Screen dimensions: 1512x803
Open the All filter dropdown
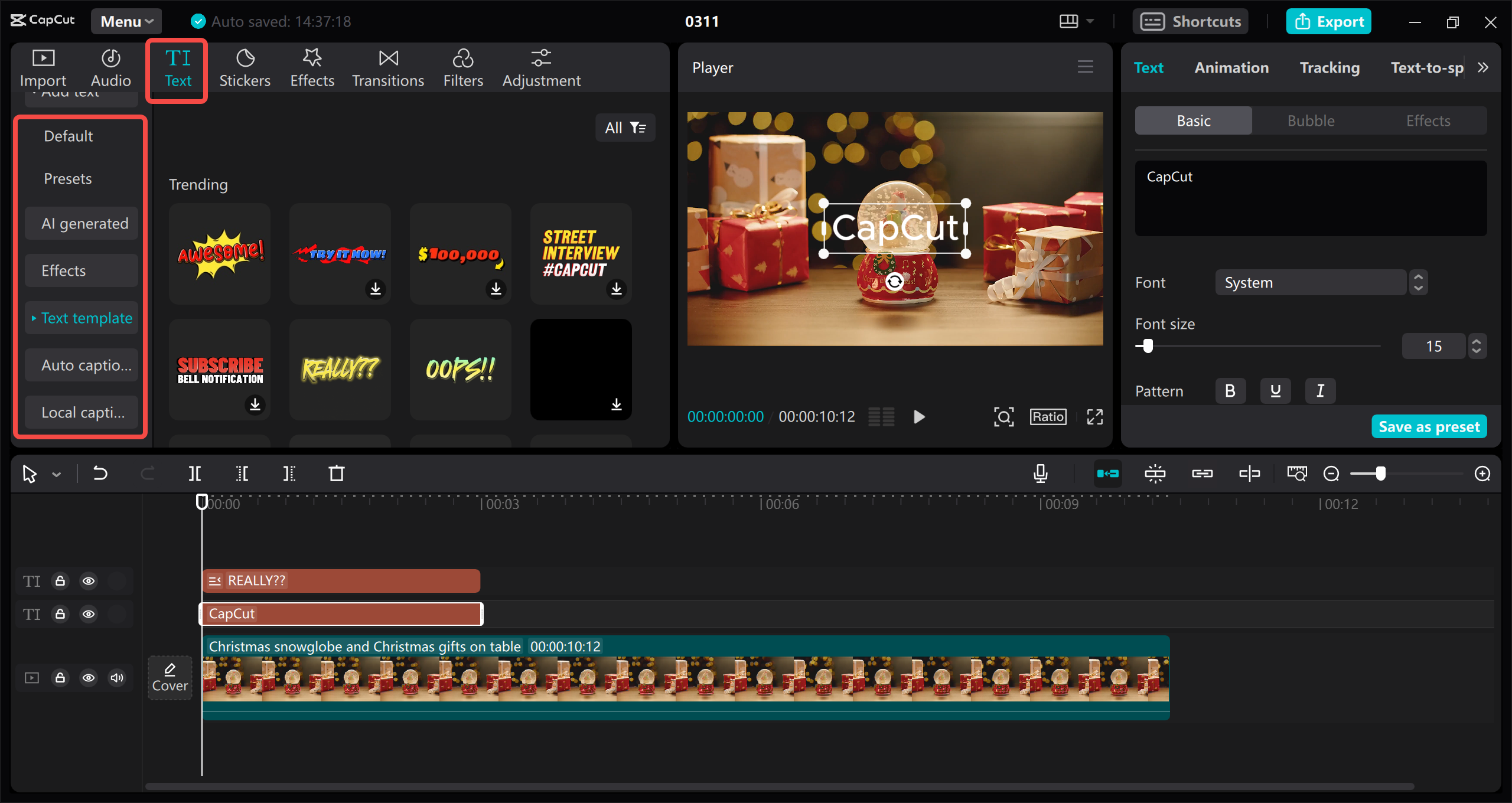tap(625, 128)
